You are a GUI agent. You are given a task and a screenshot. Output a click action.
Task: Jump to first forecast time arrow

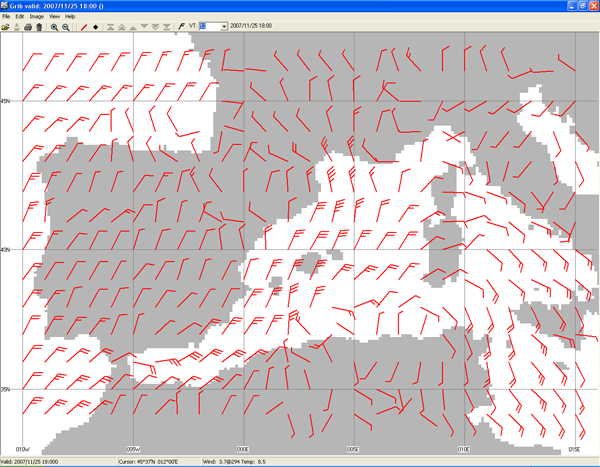point(108,27)
